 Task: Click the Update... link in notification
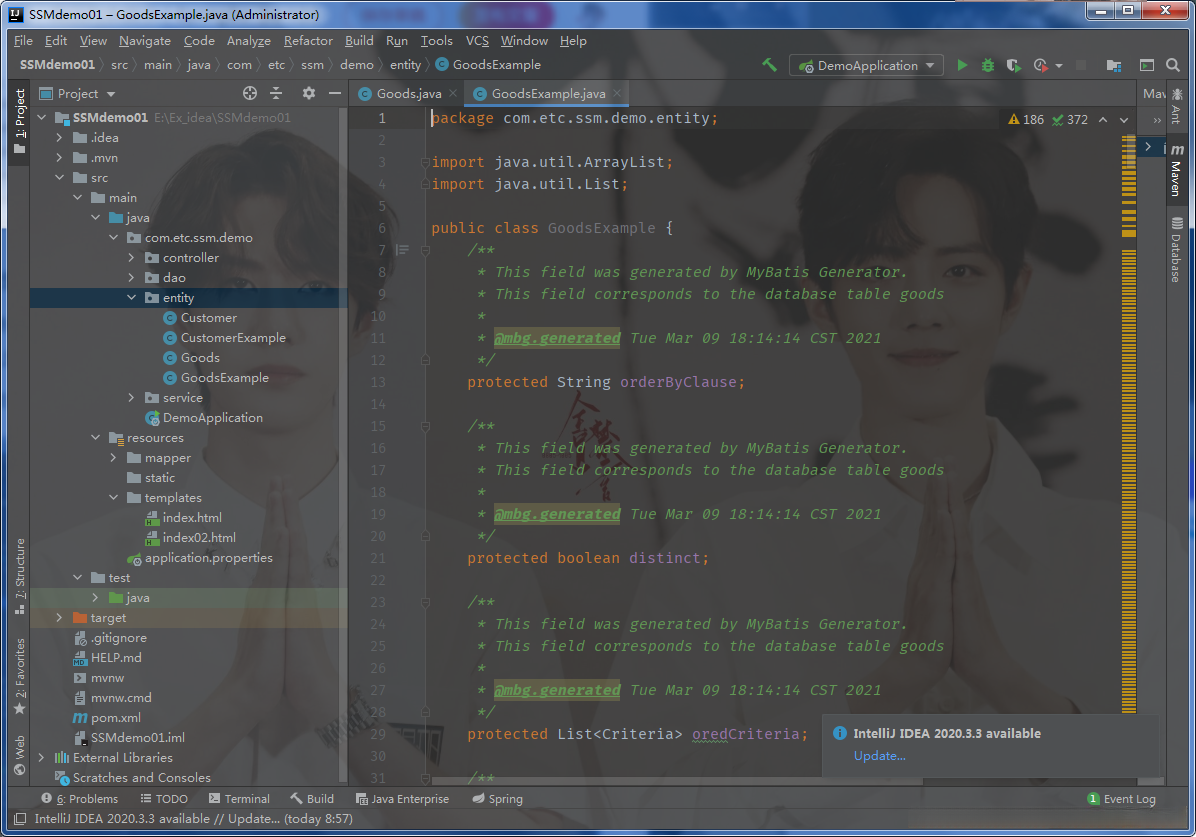[x=879, y=756]
